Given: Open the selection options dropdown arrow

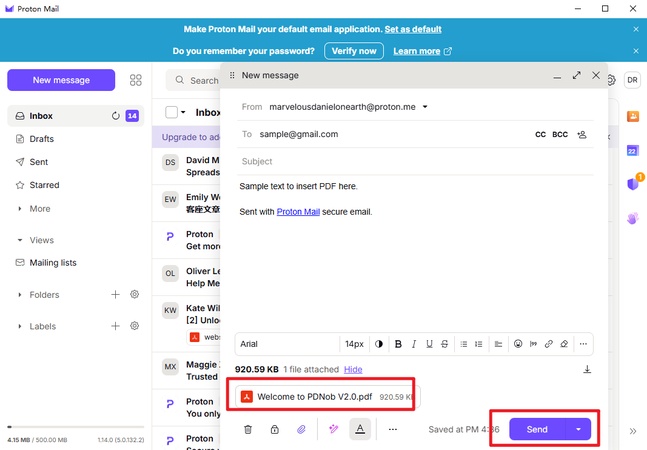Looking at the screenshot, I should pos(183,112).
